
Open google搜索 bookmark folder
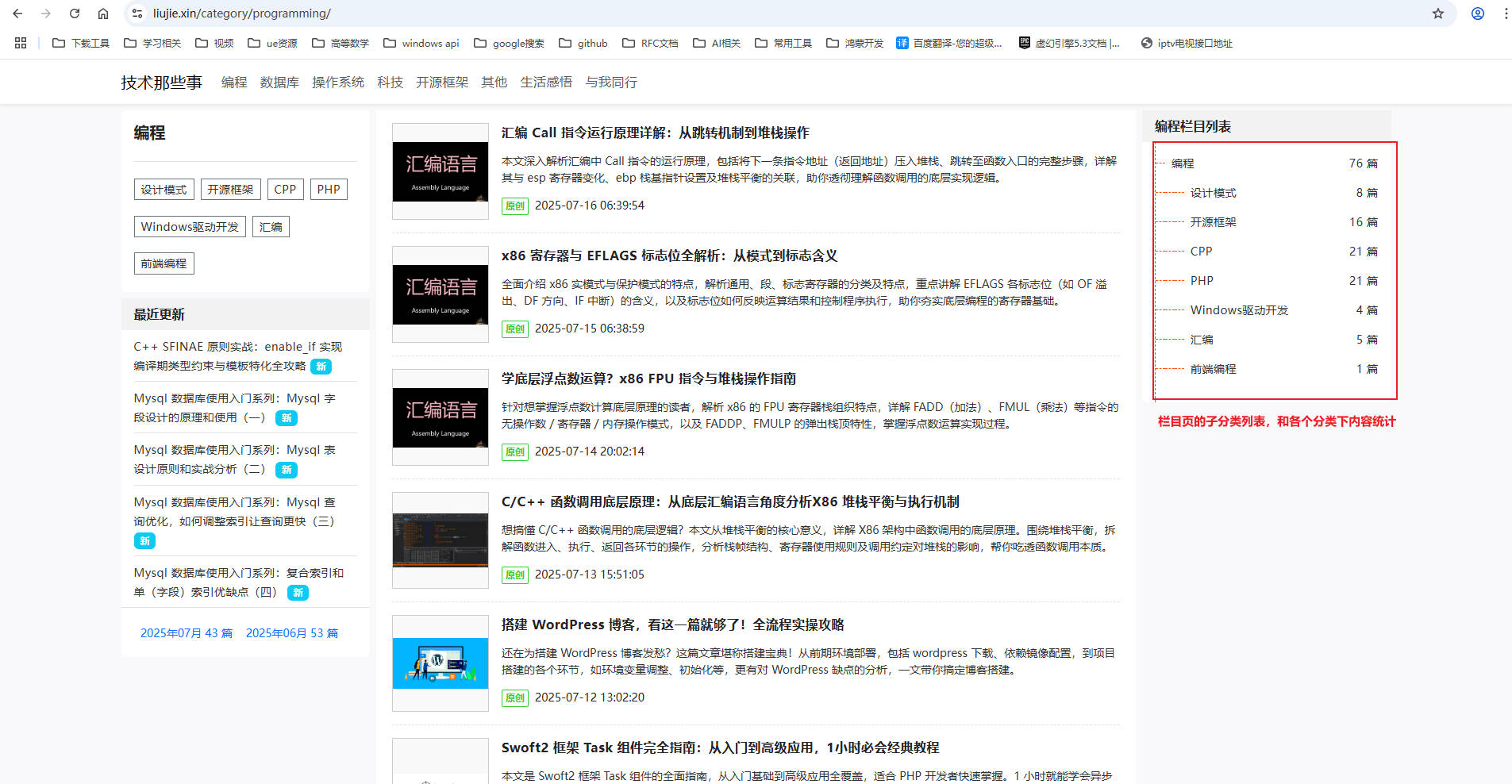click(x=509, y=43)
